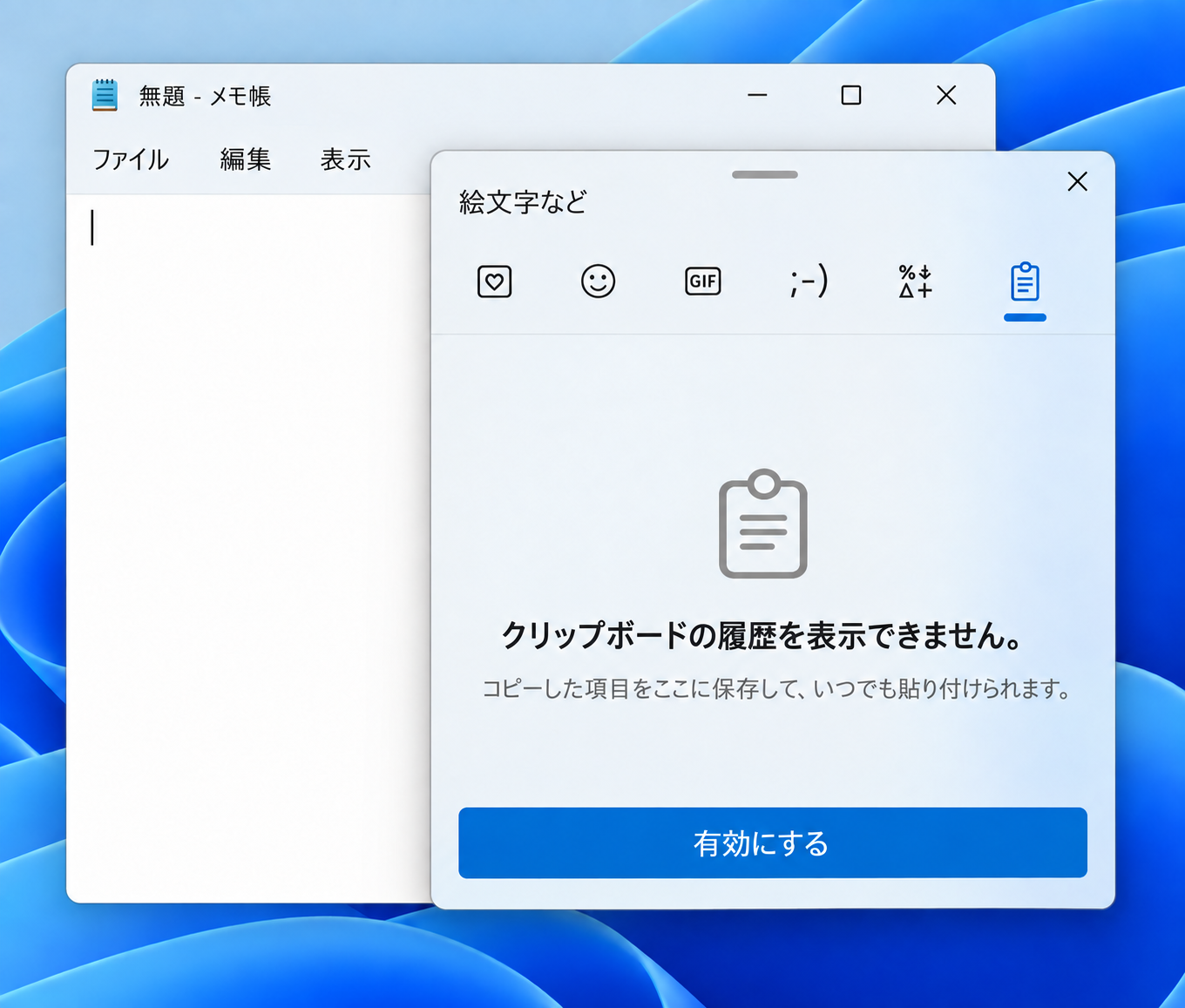Click inside the Notepad text area

[x=248, y=547]
